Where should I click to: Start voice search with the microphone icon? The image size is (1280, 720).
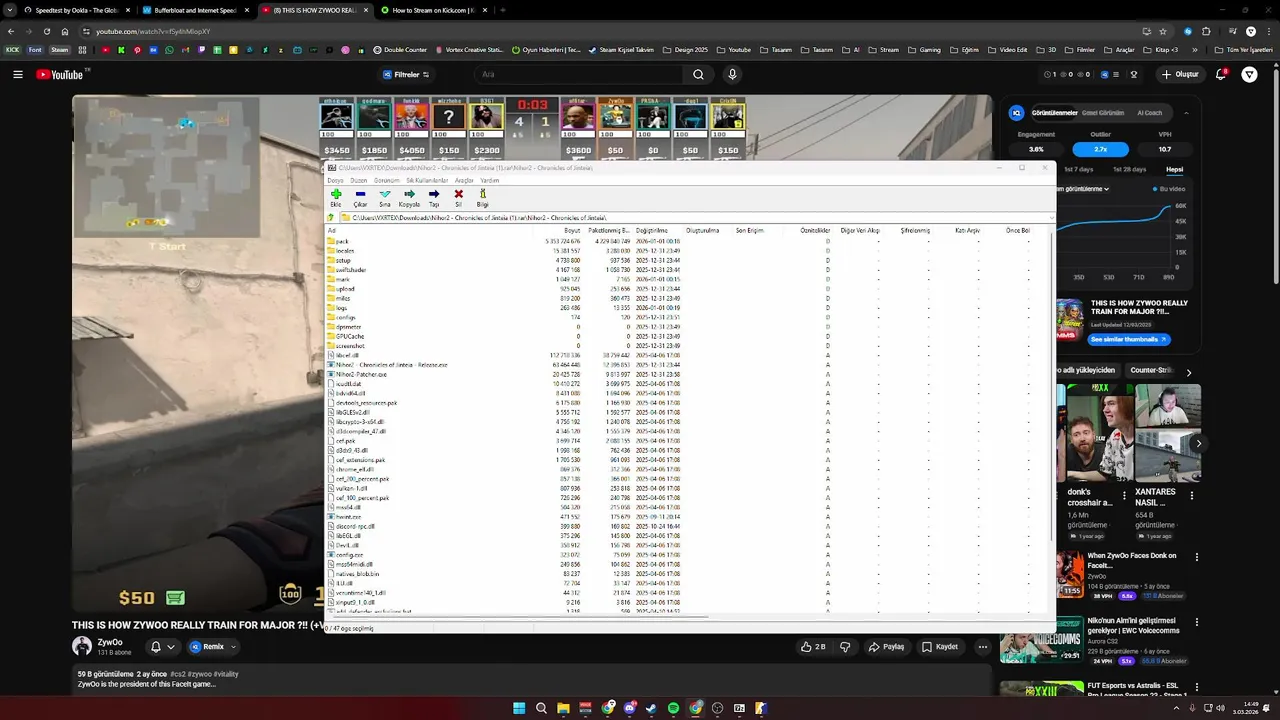point(732,74)
